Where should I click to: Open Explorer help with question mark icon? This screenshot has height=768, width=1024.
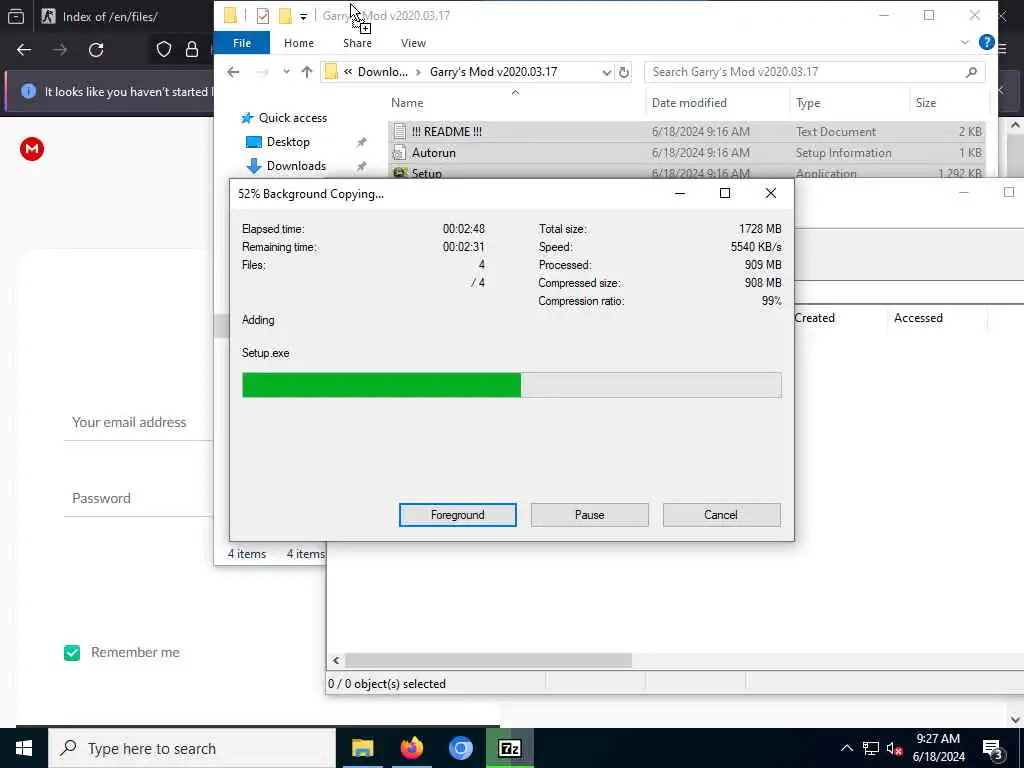[x=986, y=42]
